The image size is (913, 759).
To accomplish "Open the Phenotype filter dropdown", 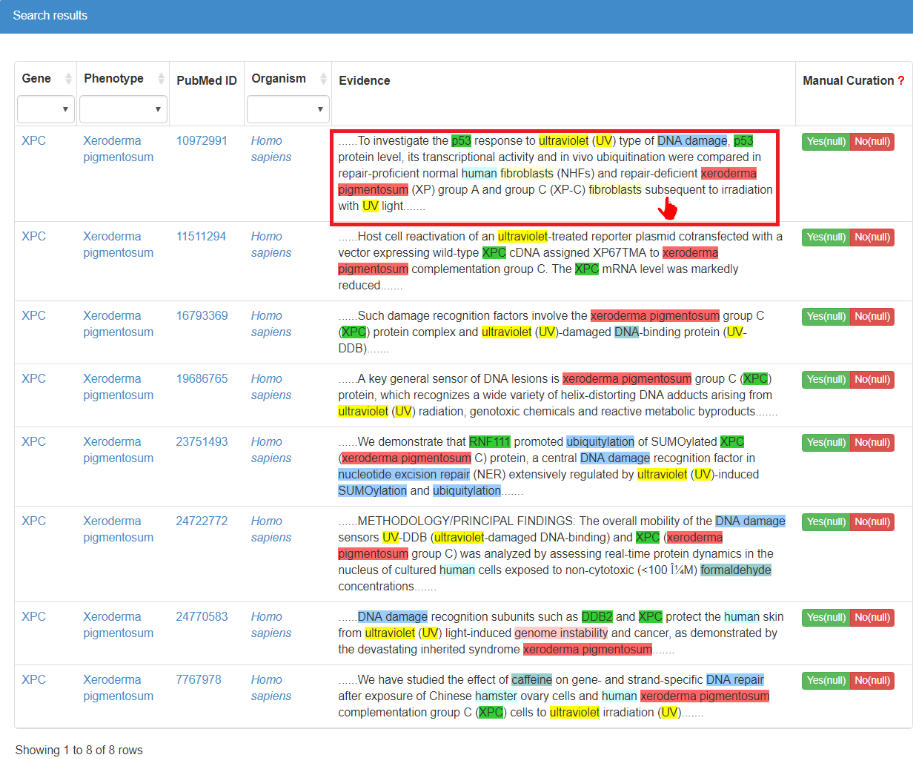I will click(123, 109).
